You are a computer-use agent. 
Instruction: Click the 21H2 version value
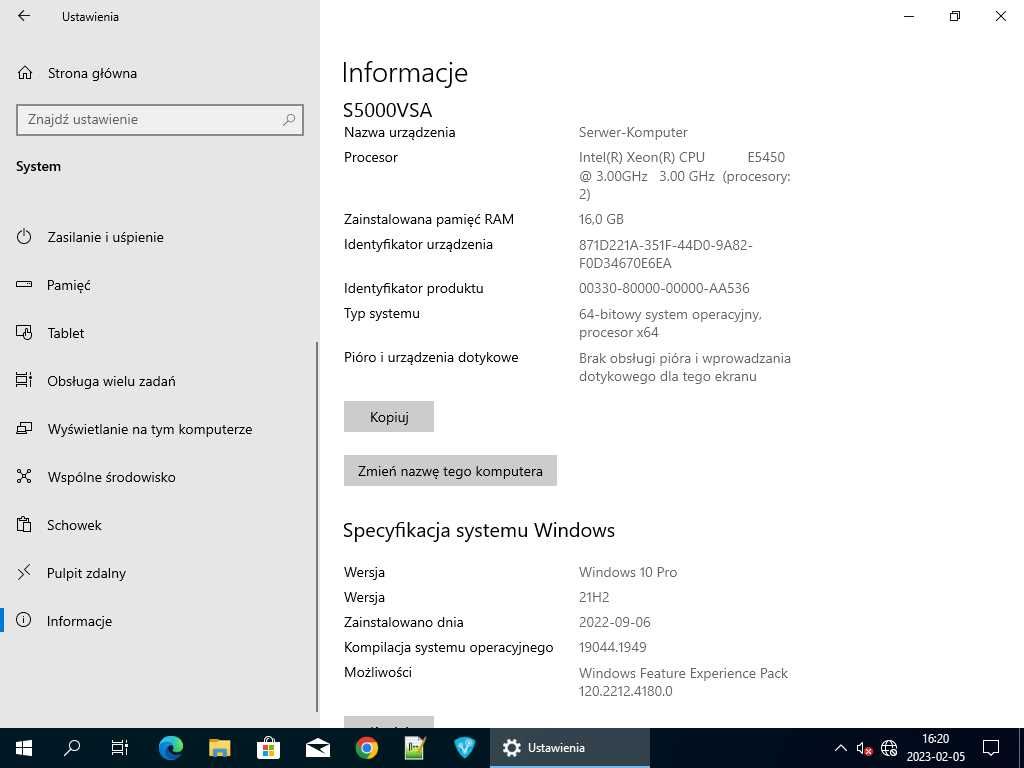594,598
